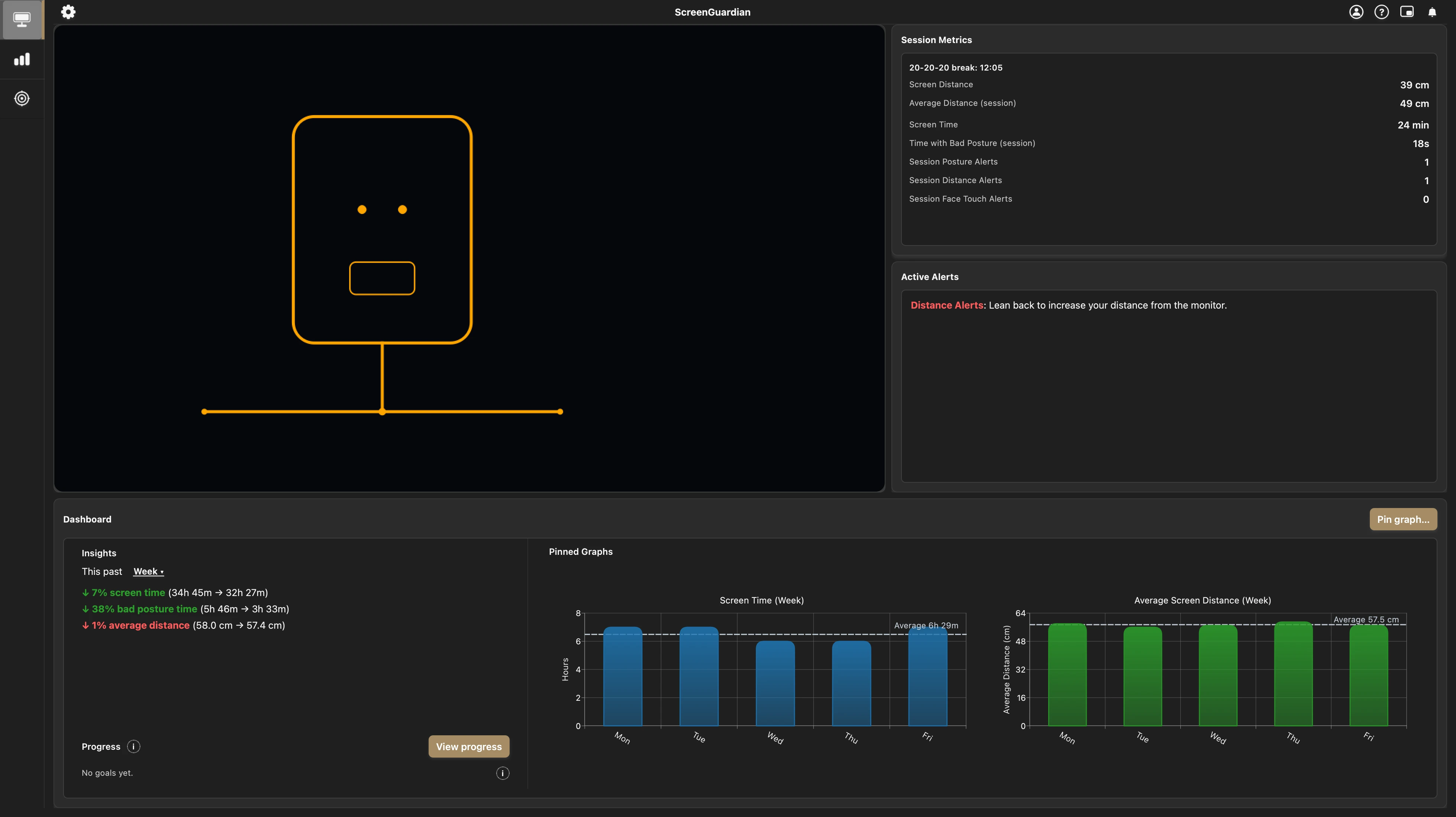Click the Screen Distance 39 cm value
Image resolution: width=1456 pixels, height=817 pixels.
pyautogui.click(x=1414, y=85)
